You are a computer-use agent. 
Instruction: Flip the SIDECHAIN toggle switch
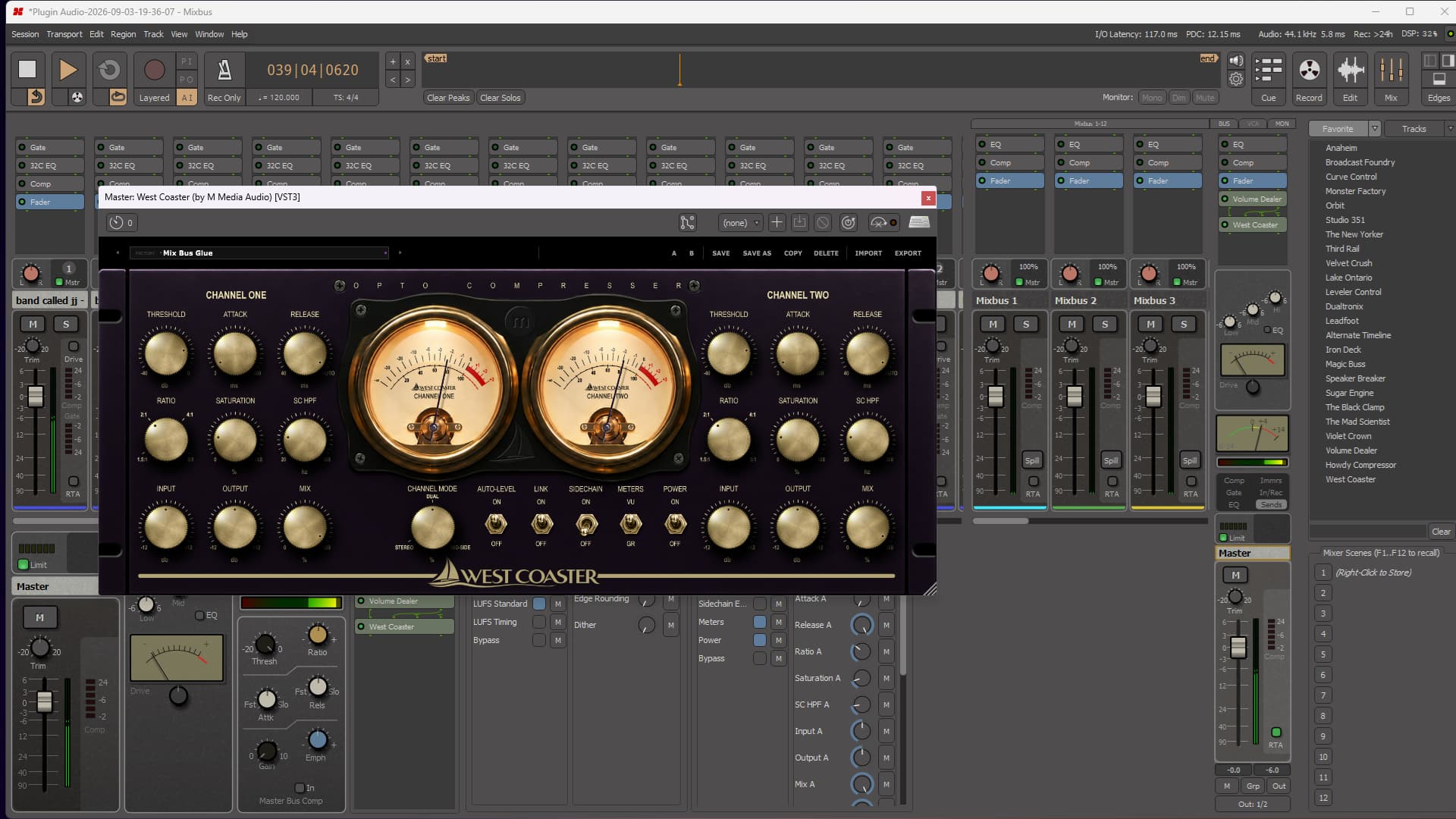(x=585, y=523)
